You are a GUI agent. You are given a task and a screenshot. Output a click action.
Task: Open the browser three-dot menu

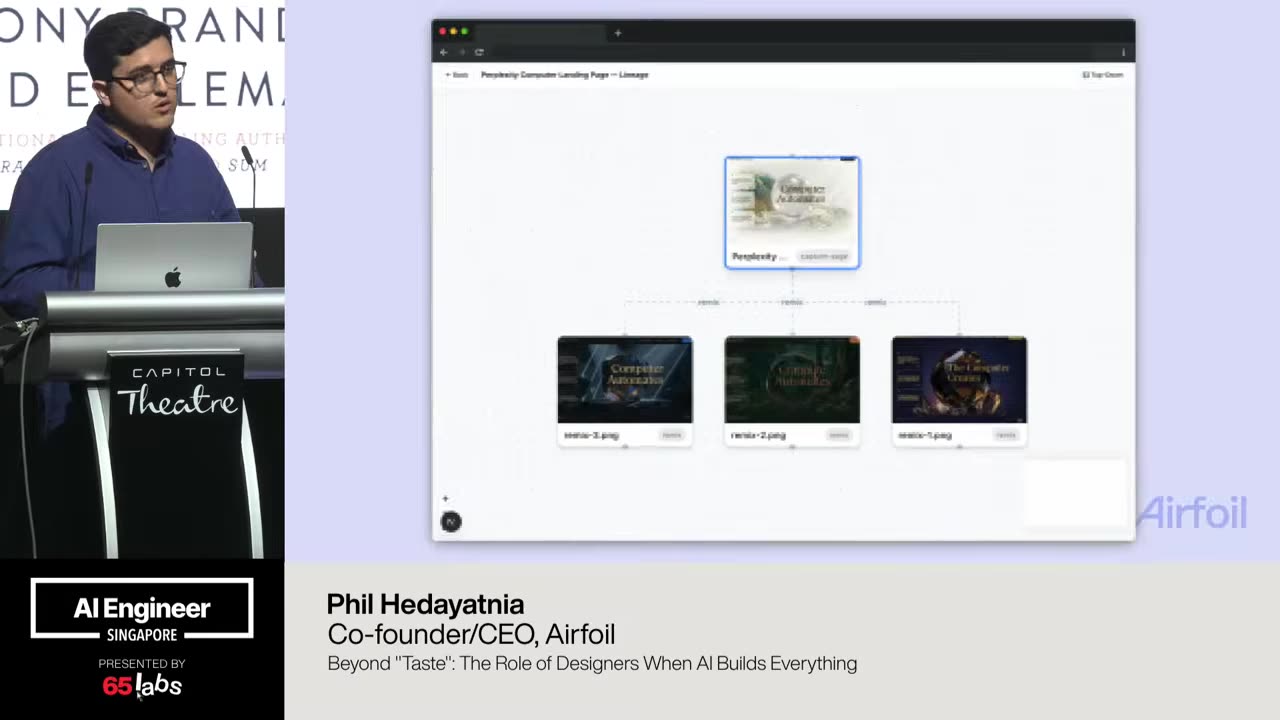(1123, 52)
